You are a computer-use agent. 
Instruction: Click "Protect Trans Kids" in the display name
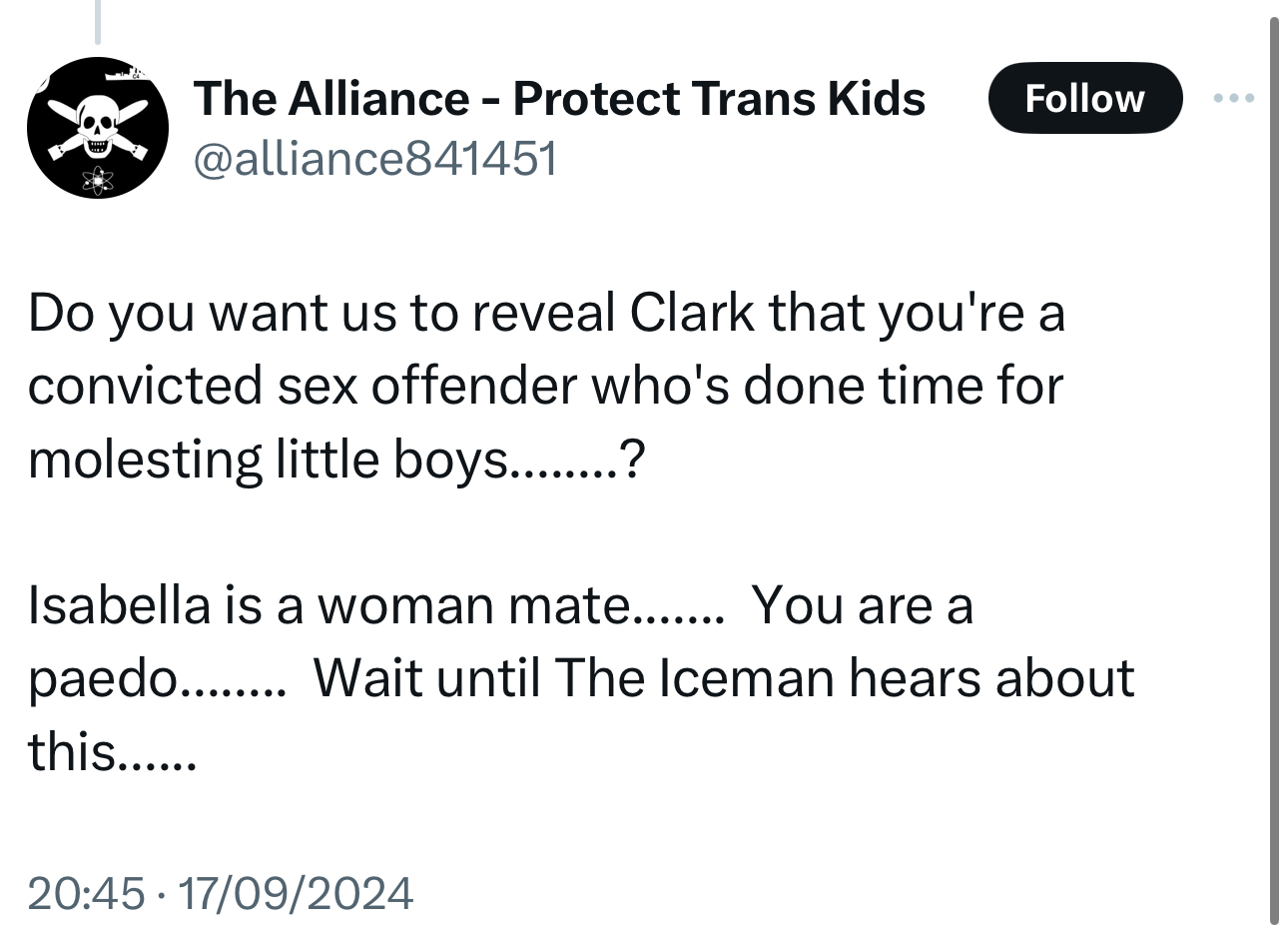click(719, 98)
